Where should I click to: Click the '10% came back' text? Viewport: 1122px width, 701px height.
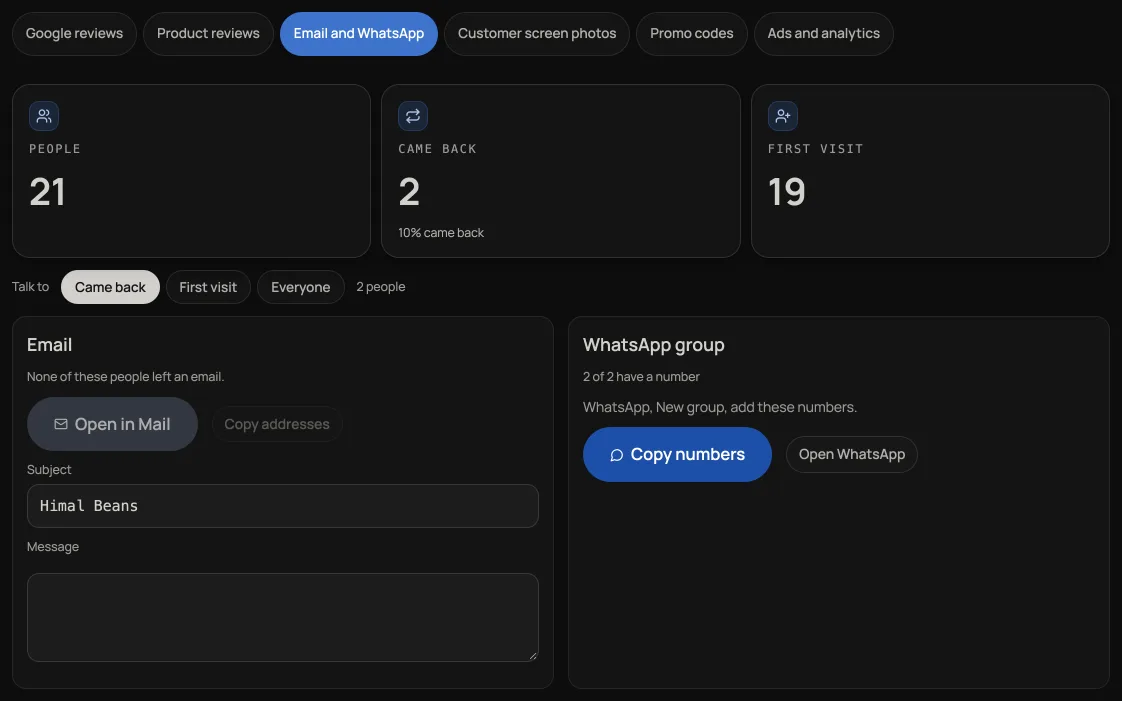441,232
